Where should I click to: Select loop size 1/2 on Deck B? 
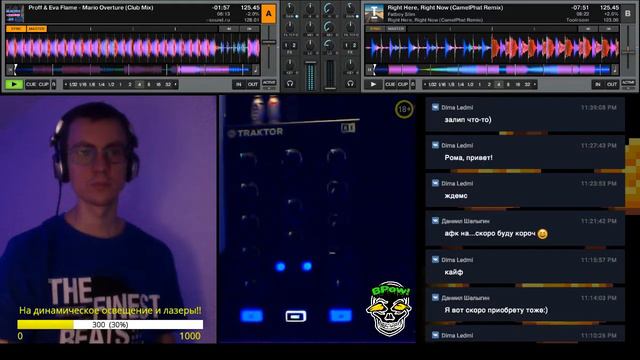[x=470, y=84]
